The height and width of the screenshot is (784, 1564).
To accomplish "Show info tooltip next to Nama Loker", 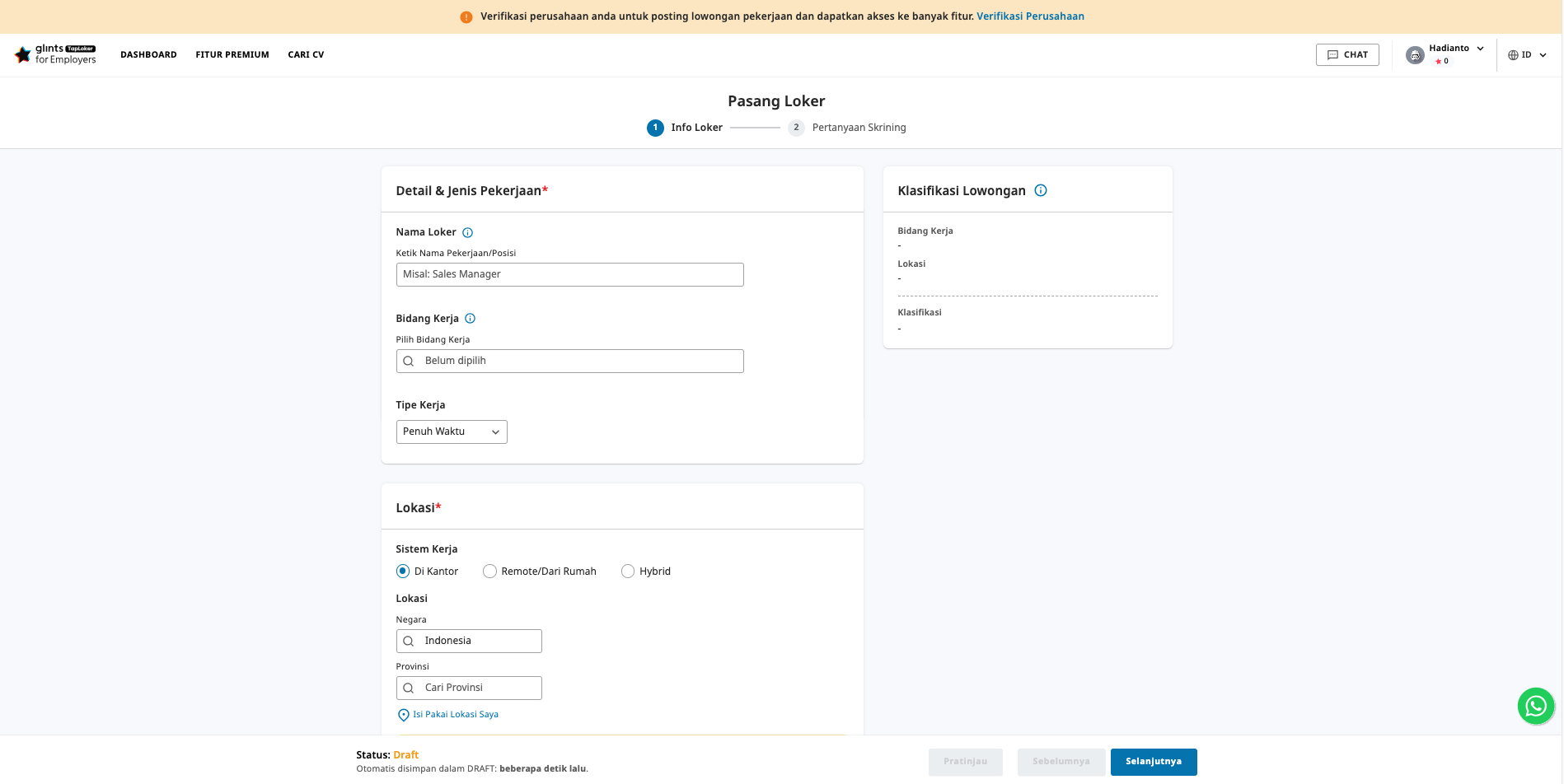I will (467, 233).
